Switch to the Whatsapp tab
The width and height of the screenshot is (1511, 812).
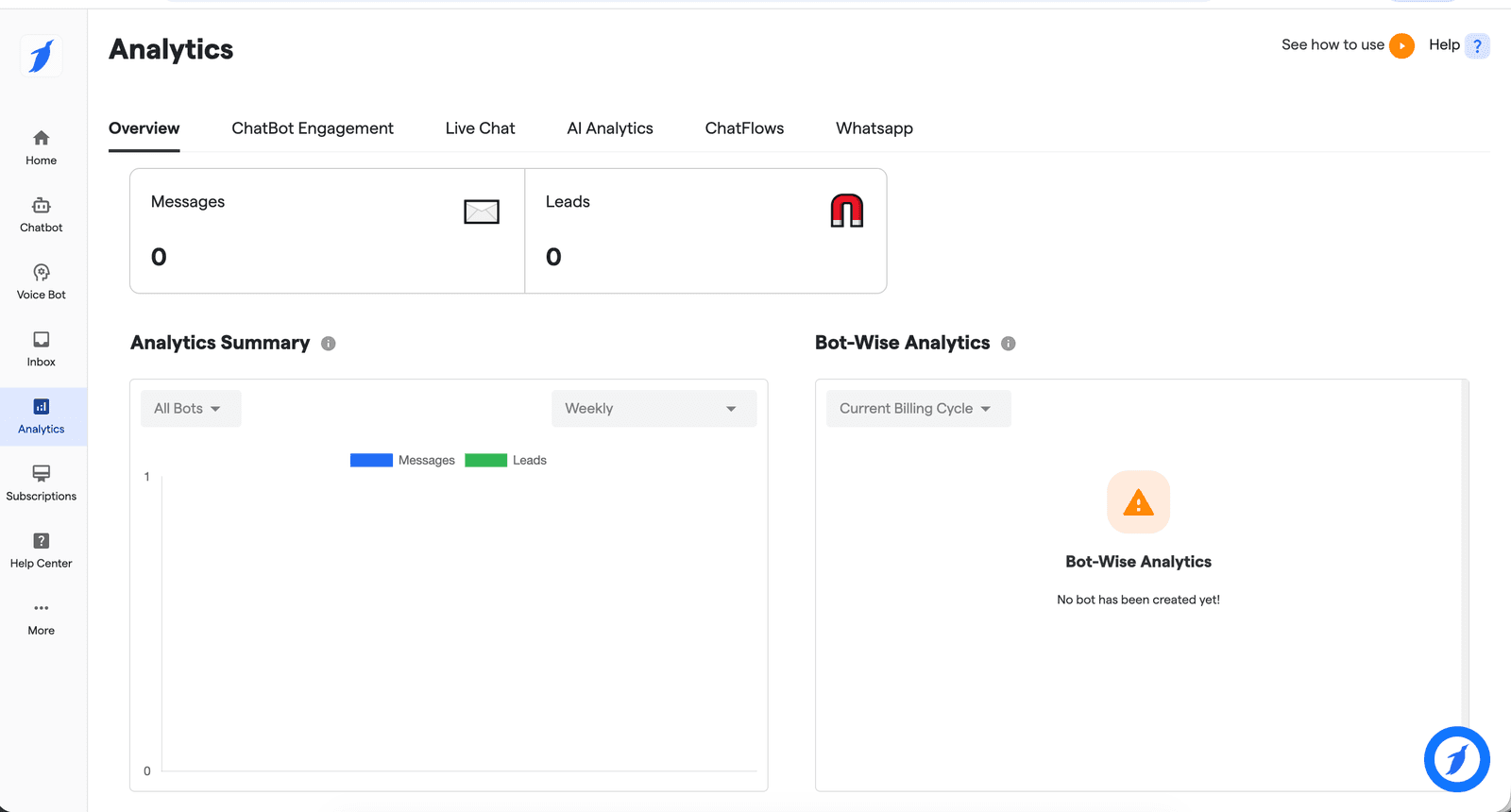point(874,128)
